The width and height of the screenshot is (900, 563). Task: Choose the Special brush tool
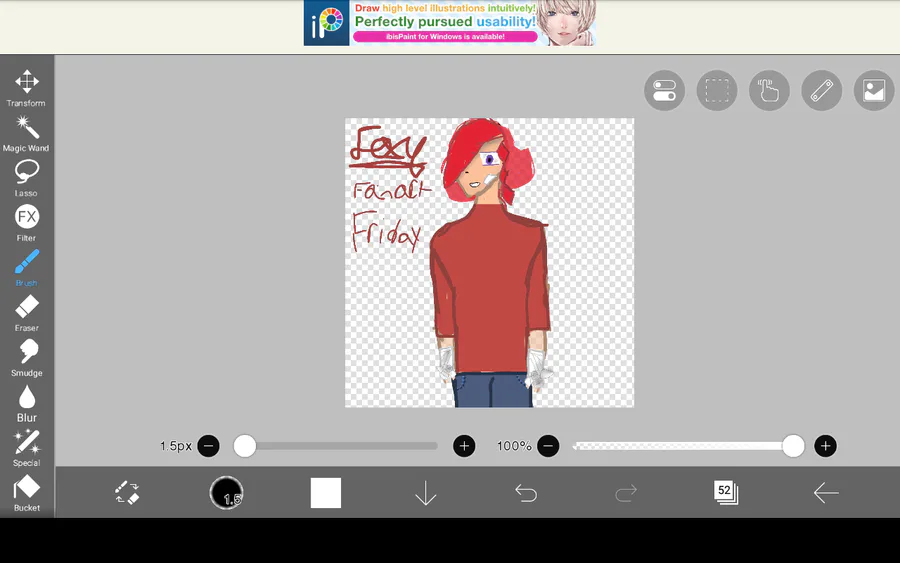click(x=26, y=448)
